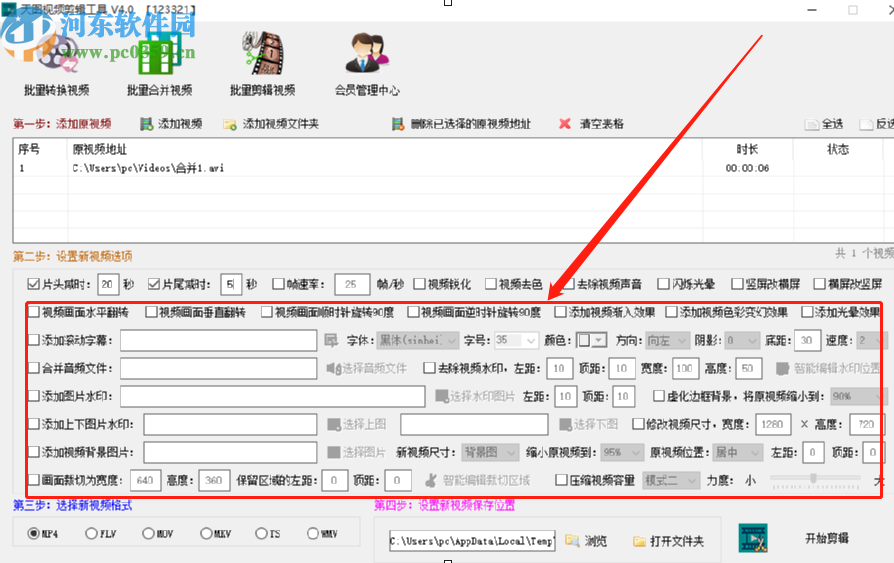894x563 pixels.
Task: Click the 原视频地址 column header
Action: (x=99, y=149)
